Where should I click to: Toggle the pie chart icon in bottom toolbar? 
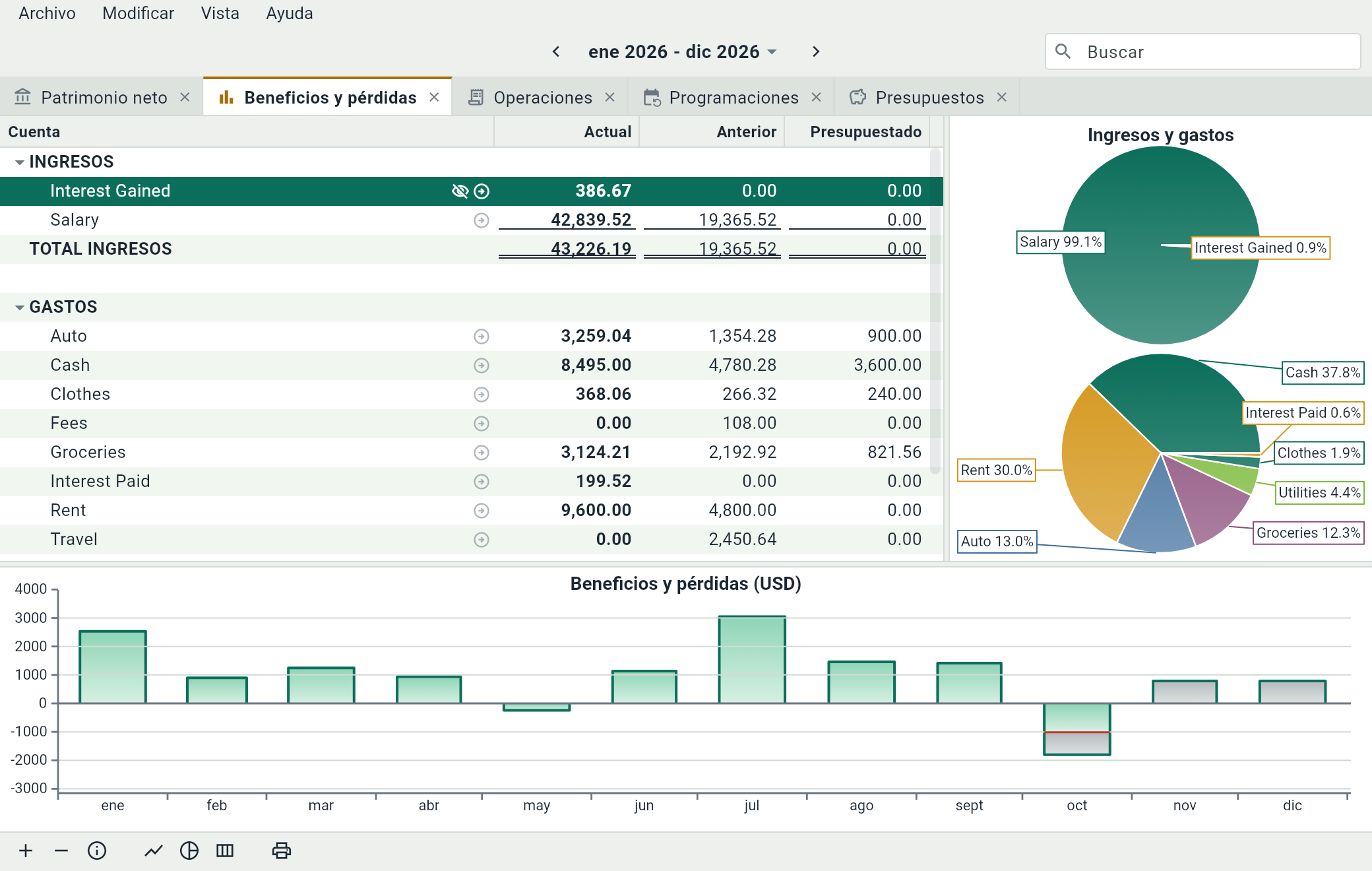coord(189,851)
